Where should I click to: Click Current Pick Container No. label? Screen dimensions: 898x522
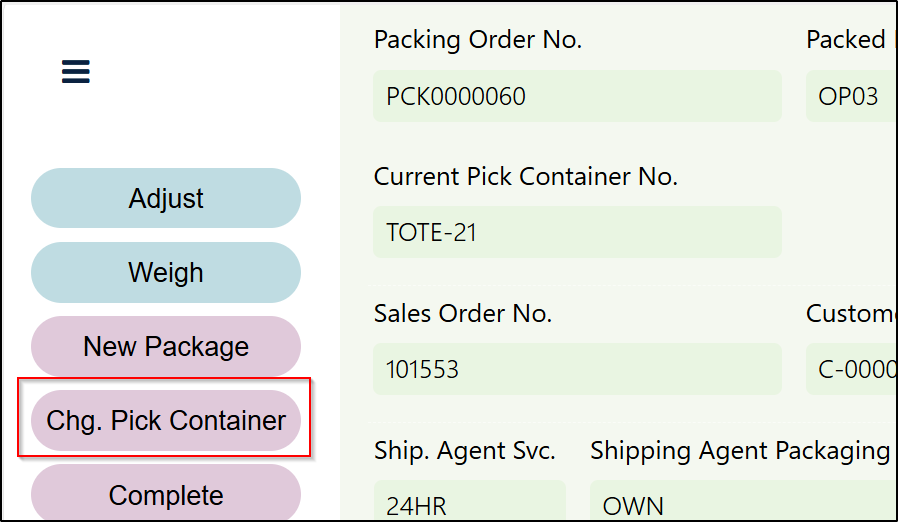525,177
